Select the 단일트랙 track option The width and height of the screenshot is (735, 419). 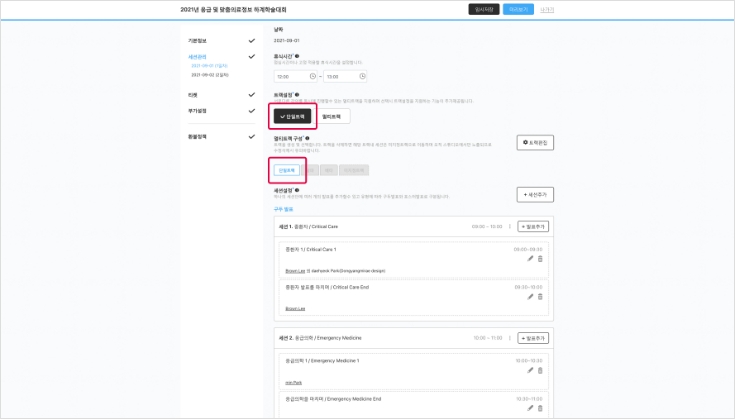[x=292, y=116]
